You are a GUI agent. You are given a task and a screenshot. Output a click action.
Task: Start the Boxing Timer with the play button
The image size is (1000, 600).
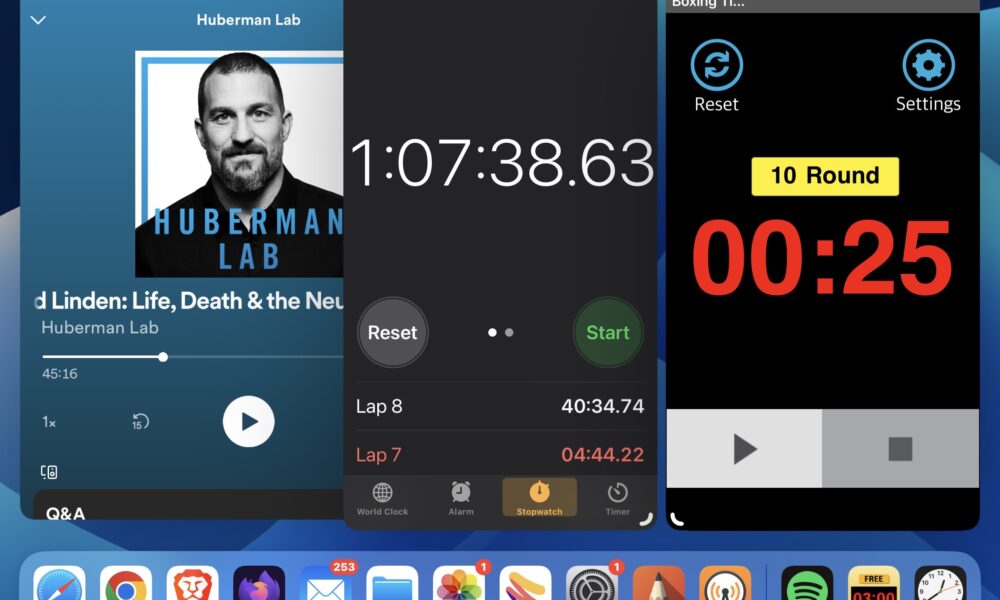point(744,449)
